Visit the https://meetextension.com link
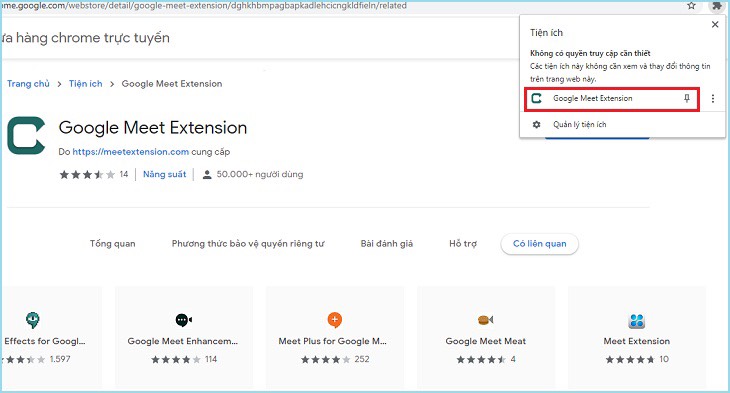730x393 pixels. 131,152
